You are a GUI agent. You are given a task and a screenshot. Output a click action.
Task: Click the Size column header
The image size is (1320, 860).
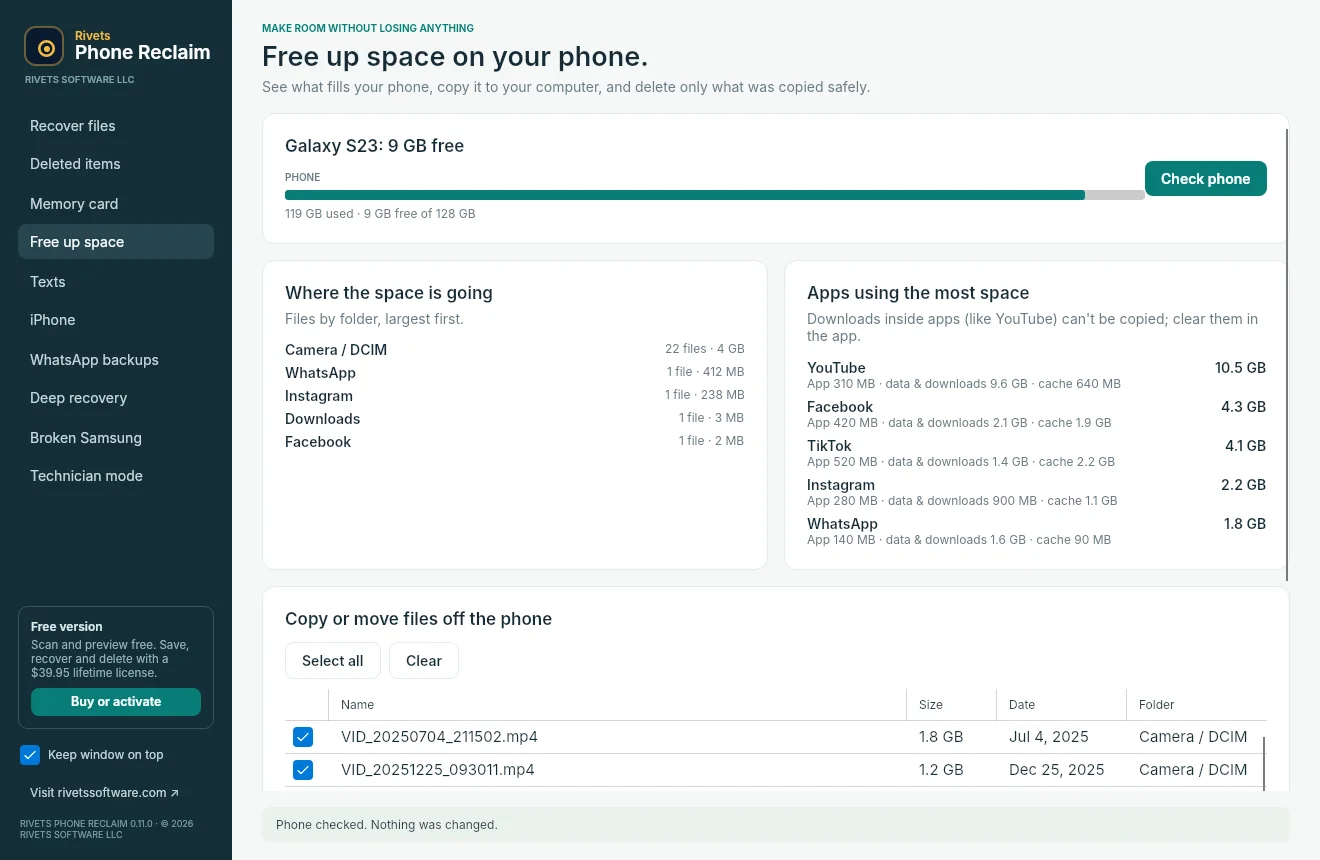pos(951,705)
